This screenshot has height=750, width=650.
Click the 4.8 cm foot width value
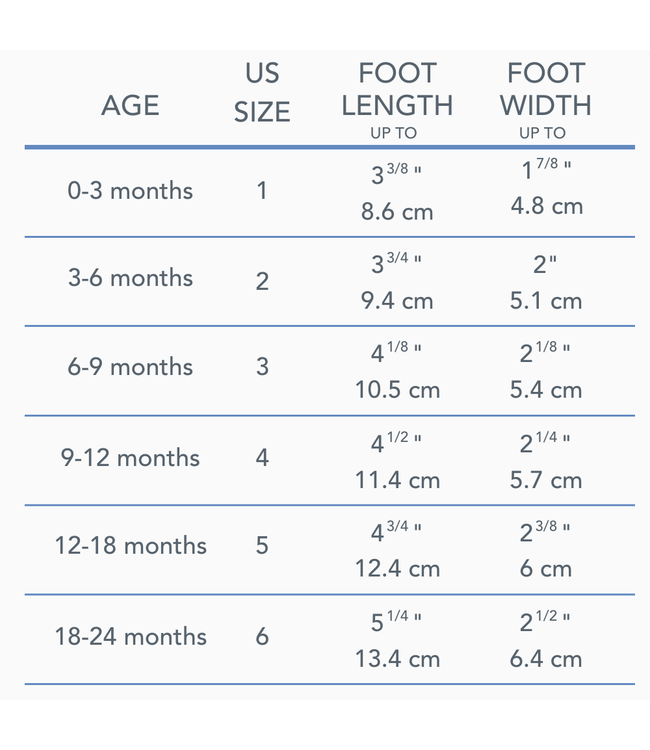(546, 207)
